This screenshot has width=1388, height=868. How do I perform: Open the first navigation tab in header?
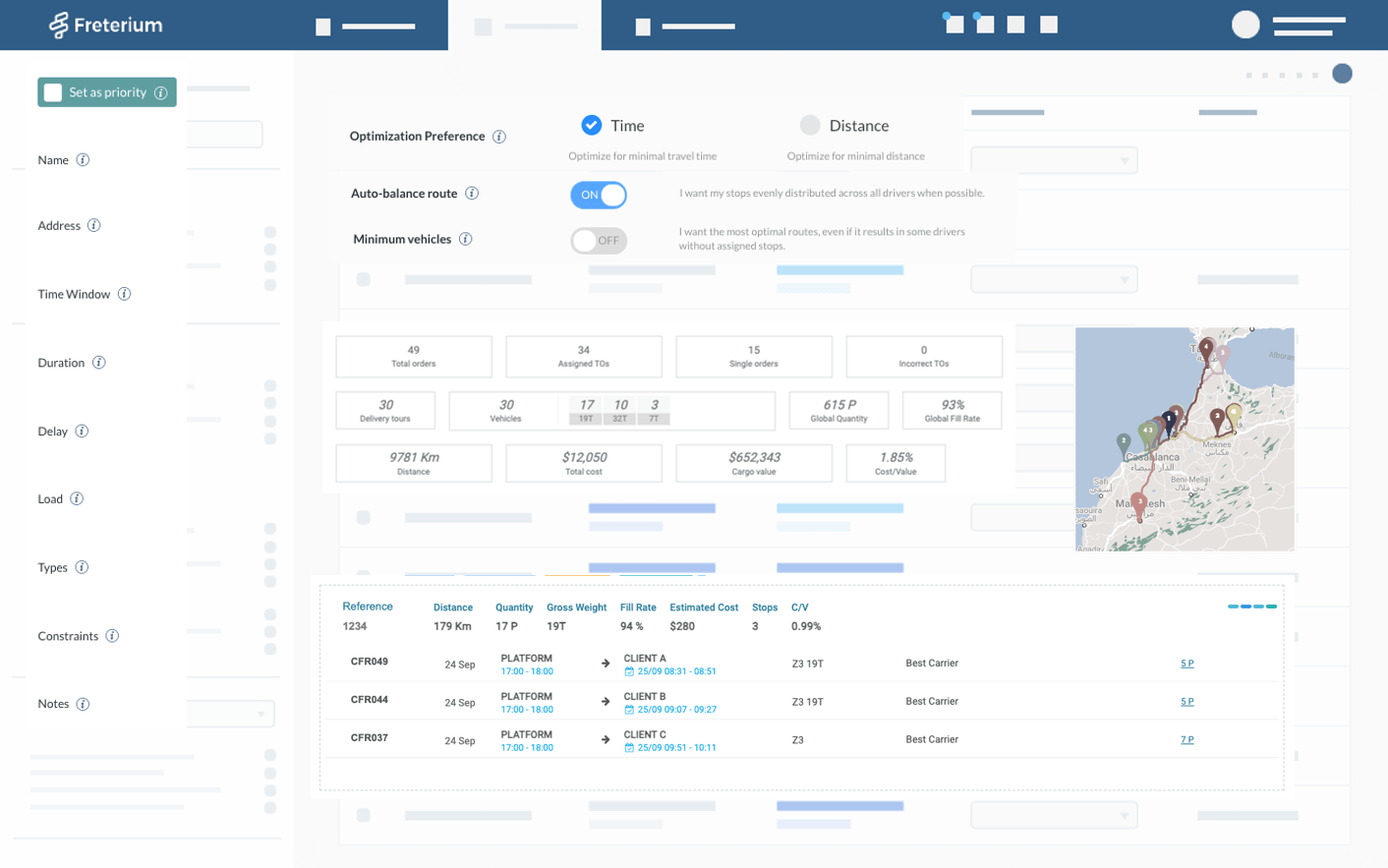(x=366, y=27)
